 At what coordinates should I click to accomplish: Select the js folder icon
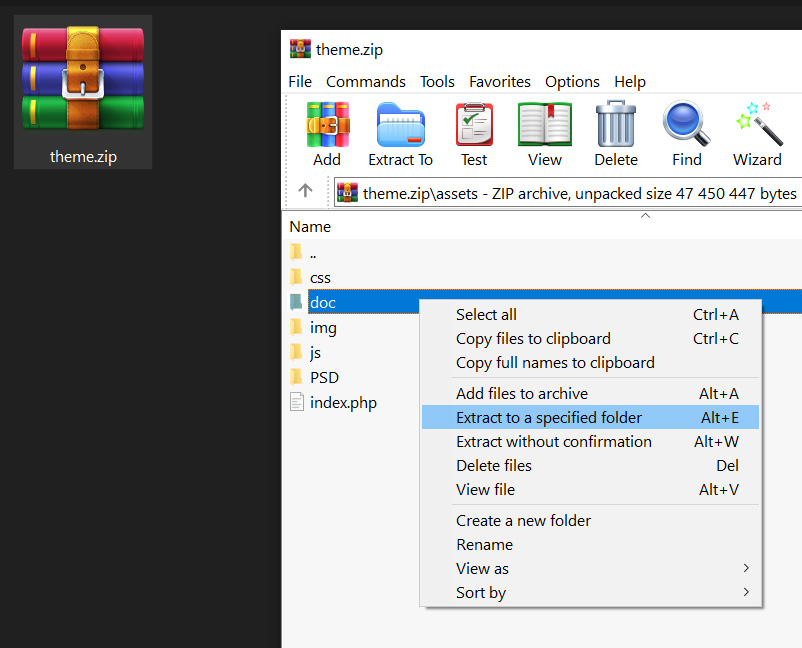[296, 351]
